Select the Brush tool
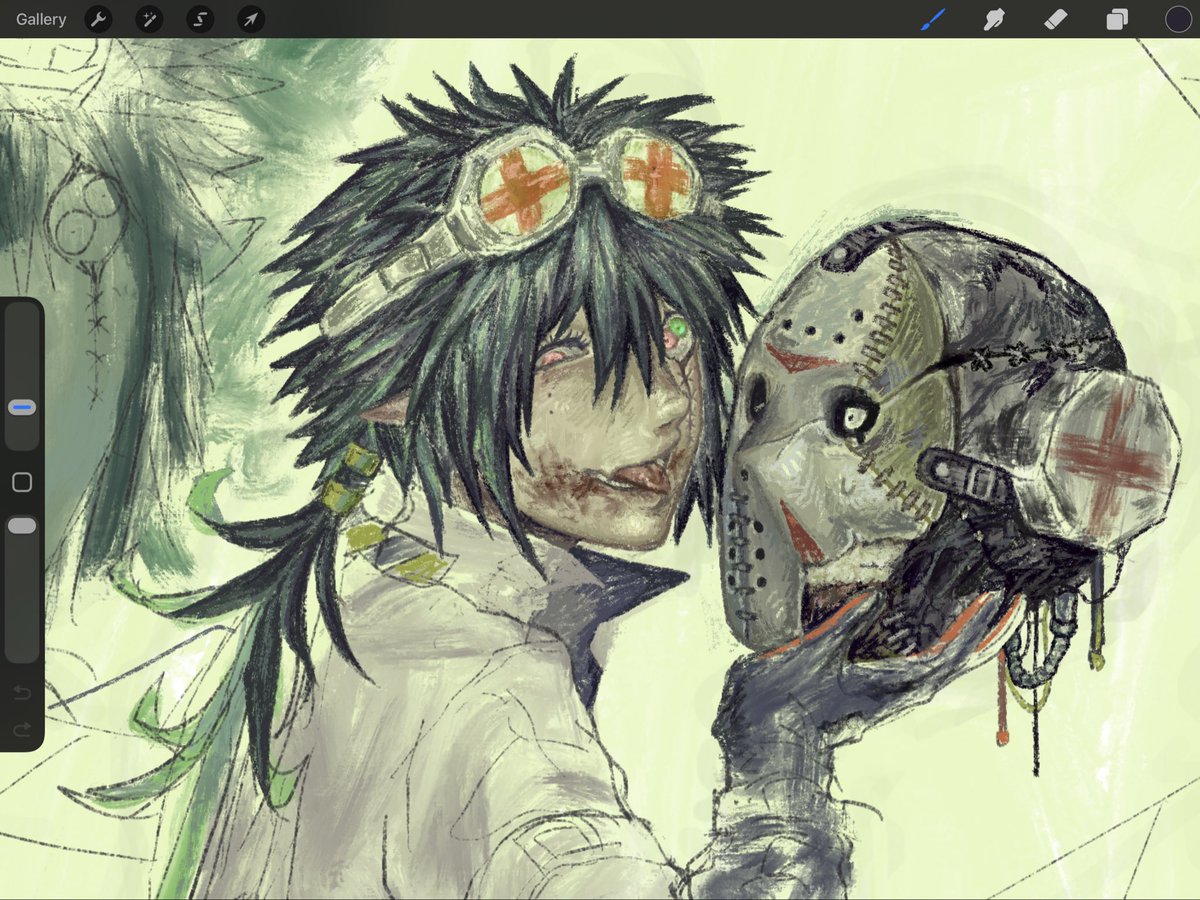 pos(932,19)
